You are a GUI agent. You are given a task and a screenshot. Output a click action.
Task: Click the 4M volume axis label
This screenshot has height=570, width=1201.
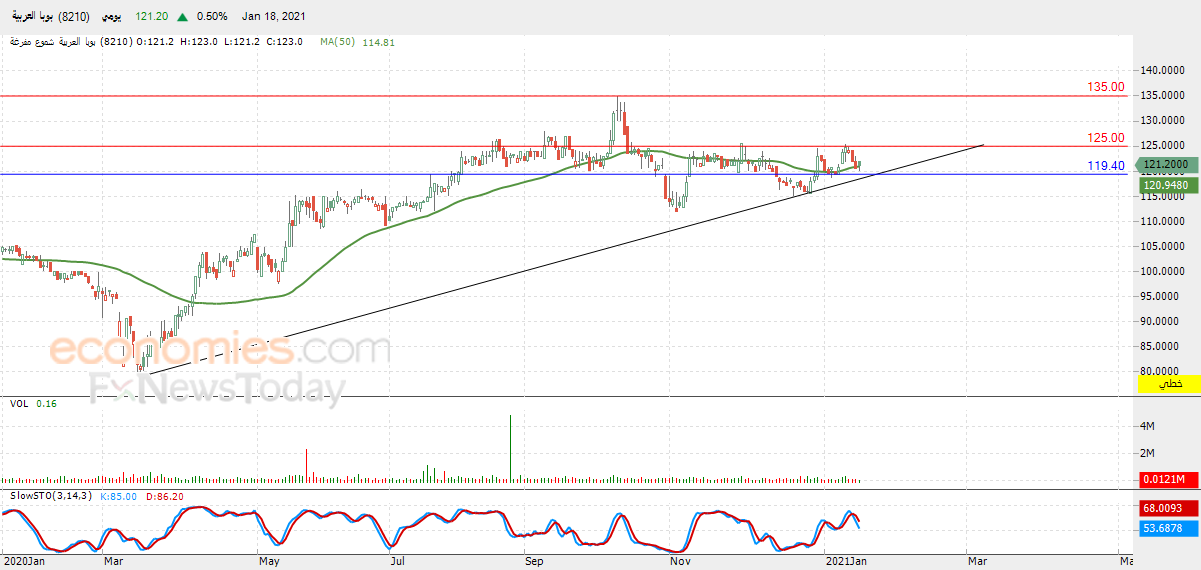pyautogui.click(x=1149, y=426)
